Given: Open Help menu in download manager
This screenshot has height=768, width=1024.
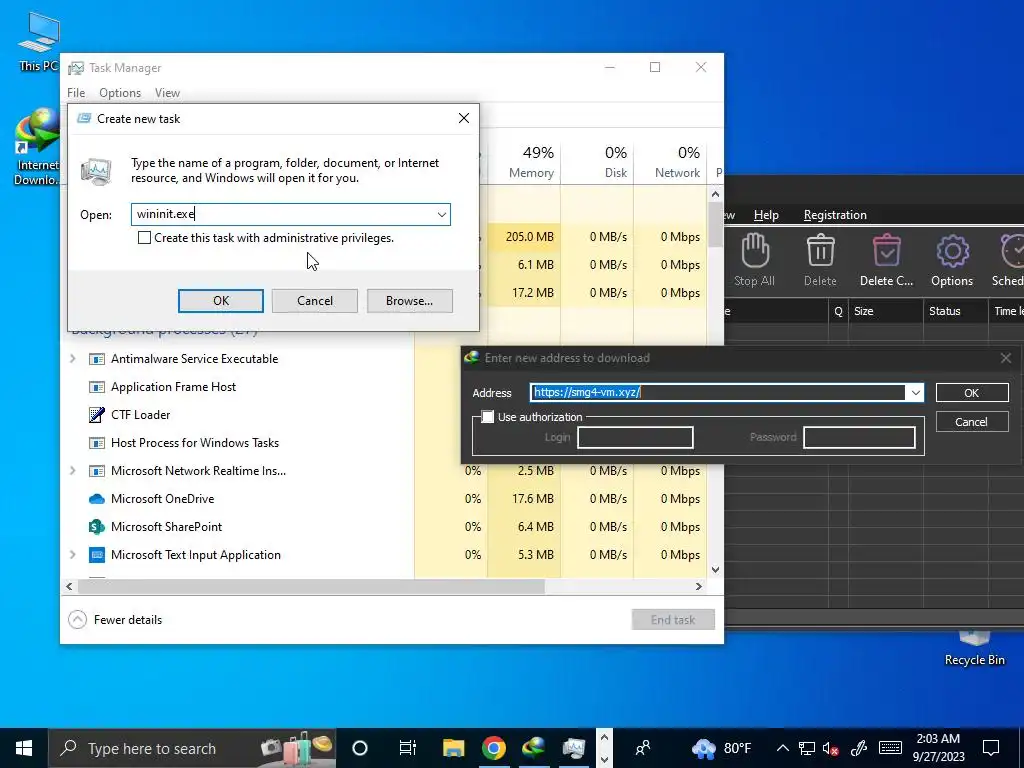Looking at the screenshot, I should [766, 215].
